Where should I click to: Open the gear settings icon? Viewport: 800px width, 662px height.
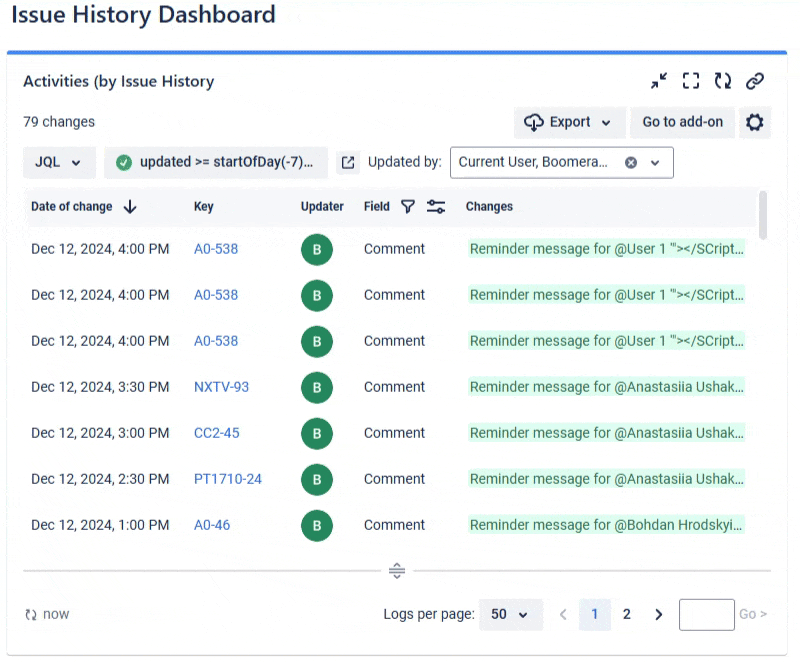coord(755,122)
